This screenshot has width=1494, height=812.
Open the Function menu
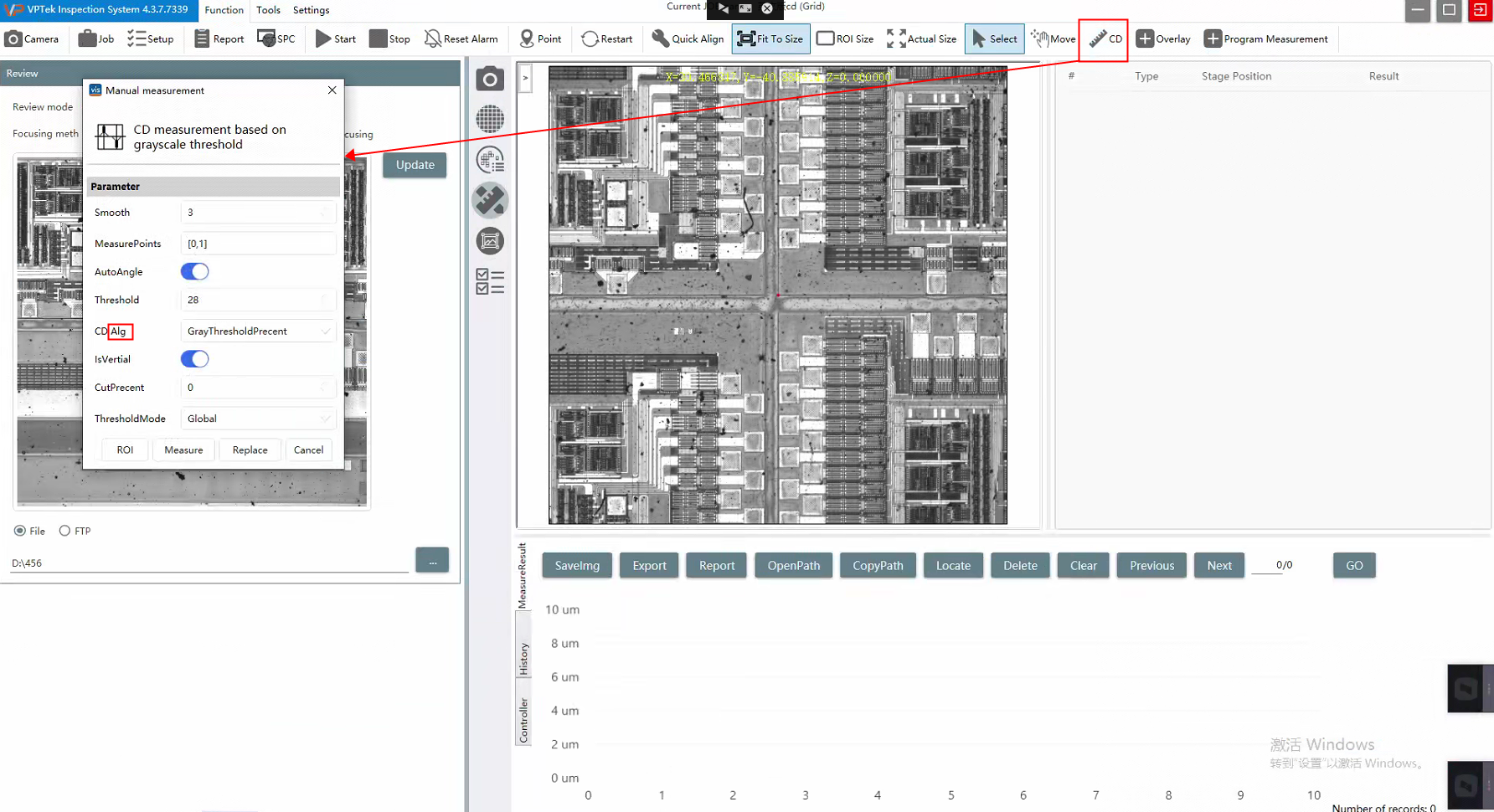pos(224,10)
